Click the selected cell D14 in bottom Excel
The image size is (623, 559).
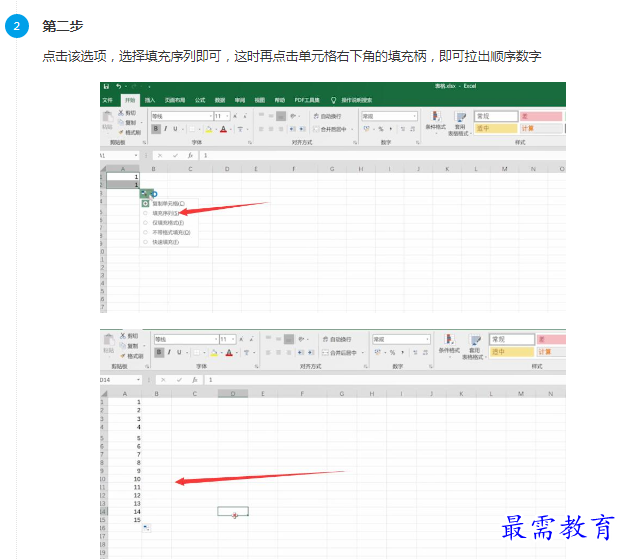click(x=233, y=511)
